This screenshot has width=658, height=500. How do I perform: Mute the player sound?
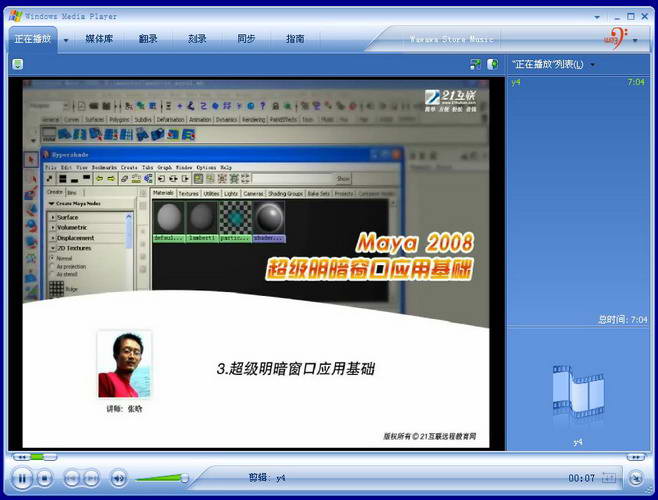[119, 478]
